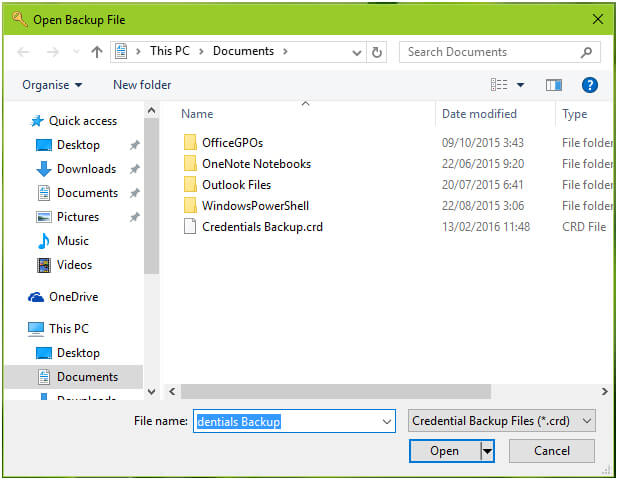Click the OfficeGPOs folder icon
618x480 pixels.
(190, 142)
